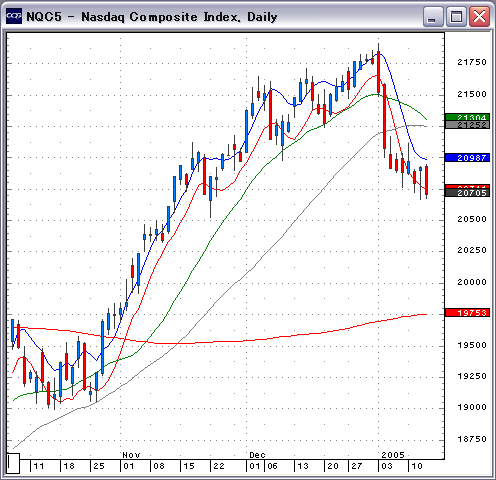Click the Nov month label on time axis
This screenshot has width=496, height=480.
(x=131, y=455)
